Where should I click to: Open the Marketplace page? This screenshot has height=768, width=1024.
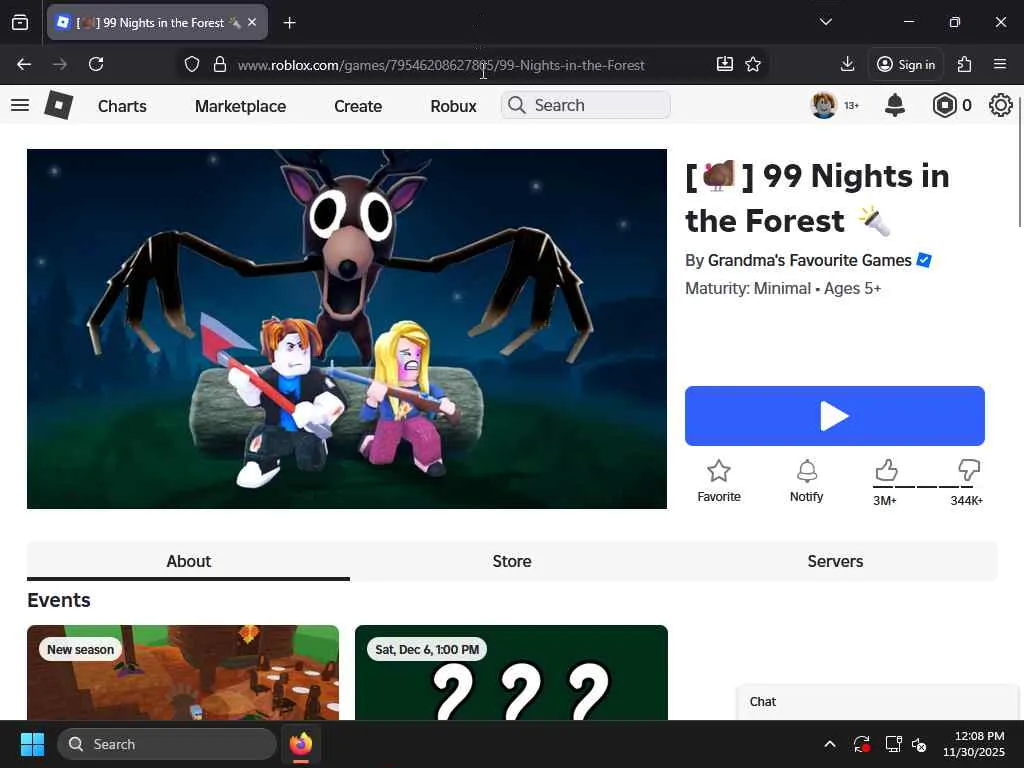point(240,106)
